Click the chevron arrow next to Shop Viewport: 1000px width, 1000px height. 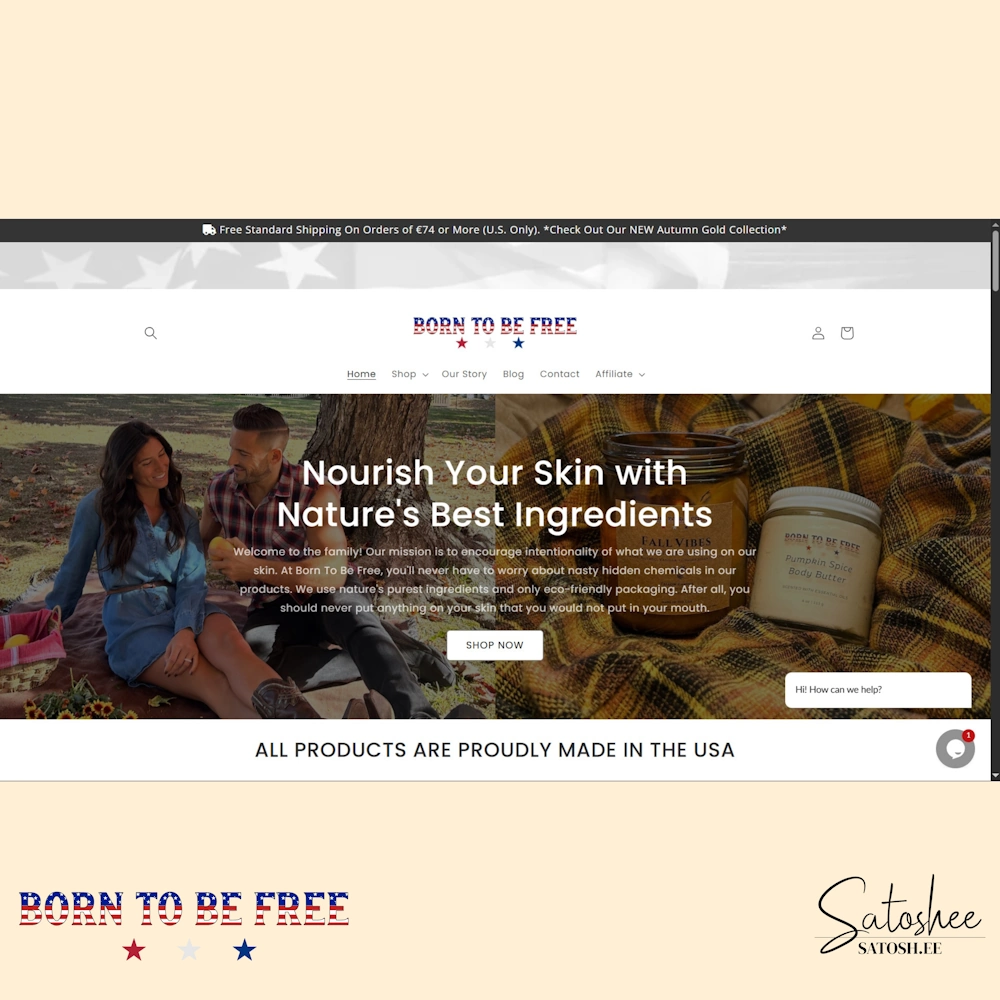(x=425, y=375)
